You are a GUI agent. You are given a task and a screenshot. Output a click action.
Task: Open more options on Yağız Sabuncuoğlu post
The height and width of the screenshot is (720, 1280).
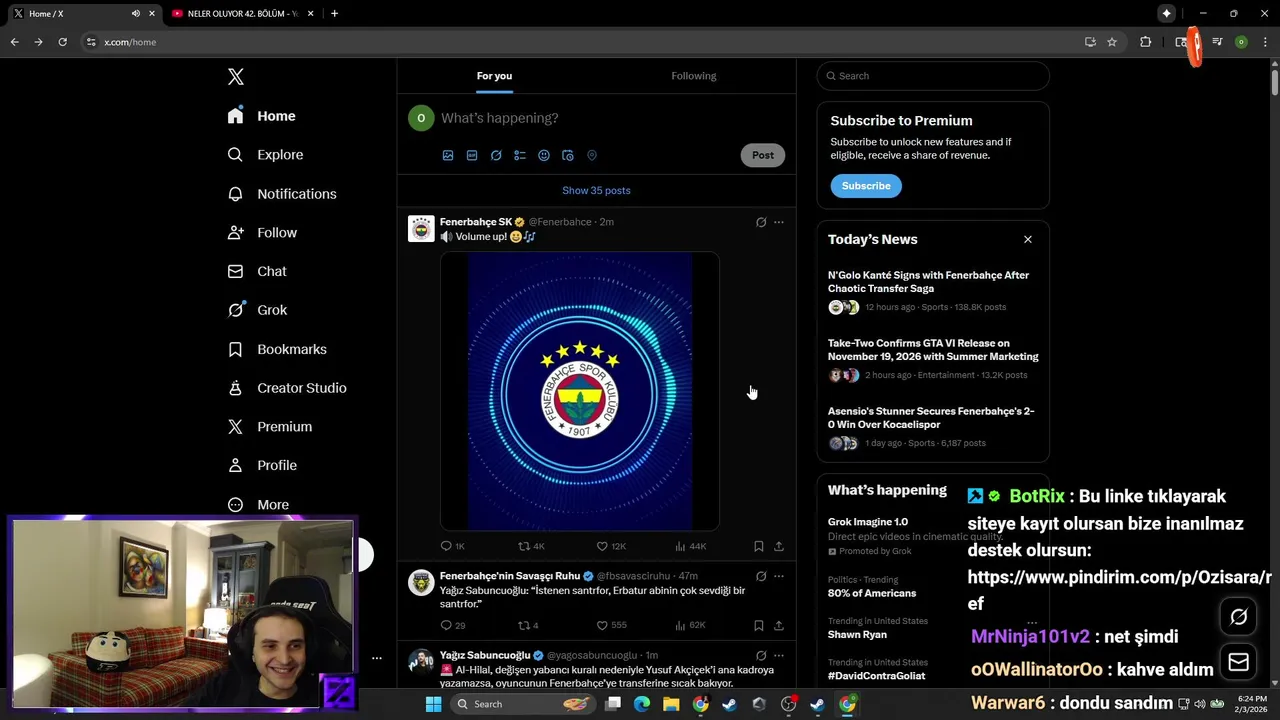tap(779, 655)
